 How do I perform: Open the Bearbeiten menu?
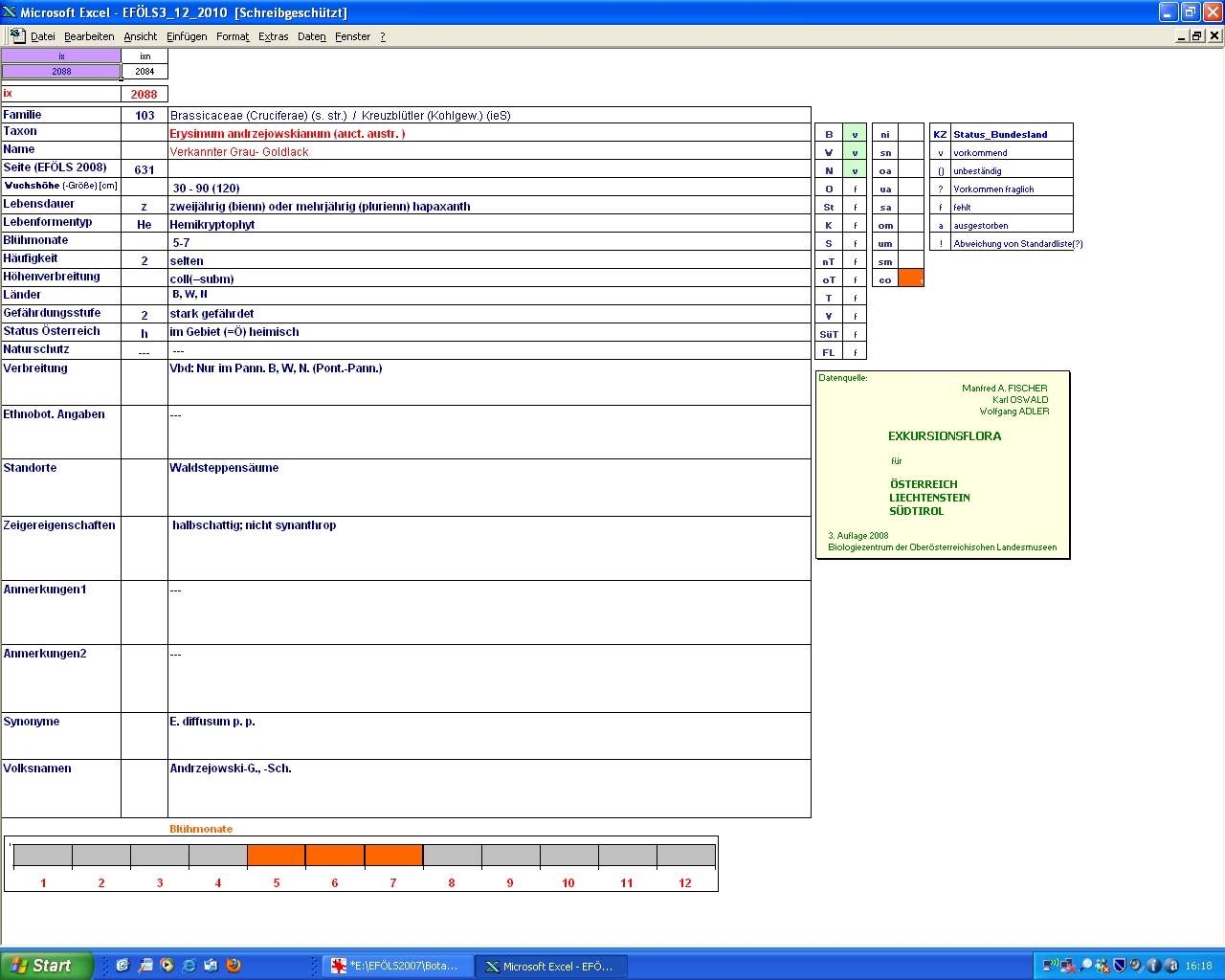(89, 36)
